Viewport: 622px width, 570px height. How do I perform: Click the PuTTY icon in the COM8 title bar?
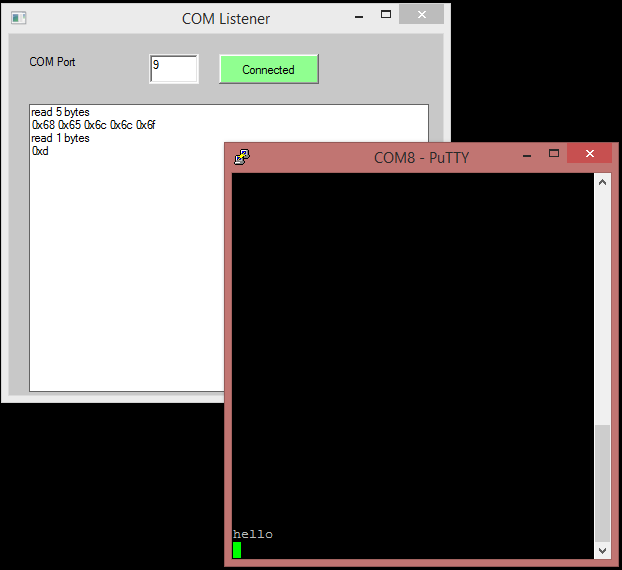pos(242,157)
